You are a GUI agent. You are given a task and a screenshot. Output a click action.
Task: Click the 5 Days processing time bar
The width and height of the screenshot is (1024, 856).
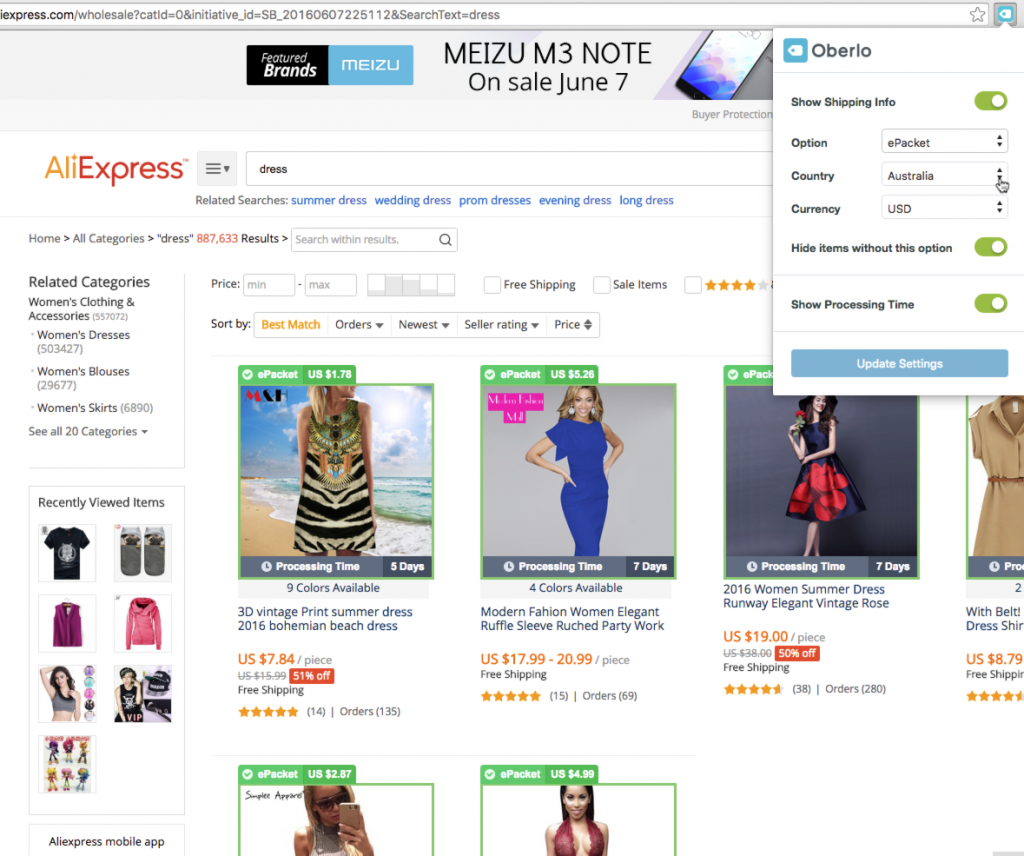coord(336,566)
